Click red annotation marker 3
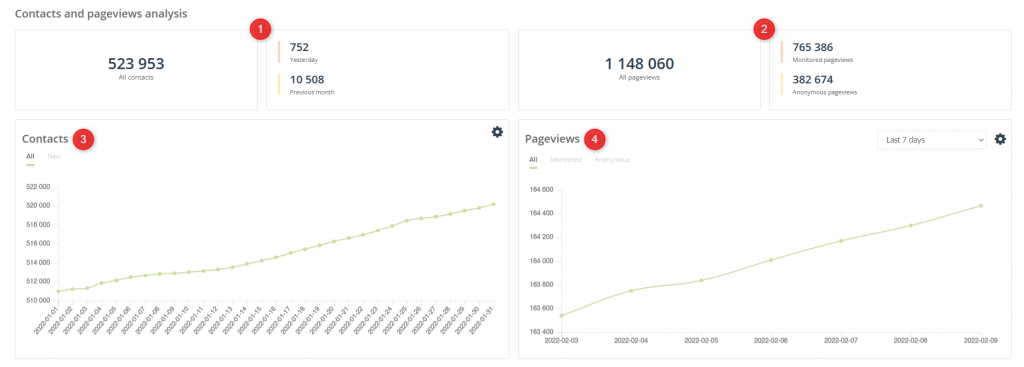 84,139
